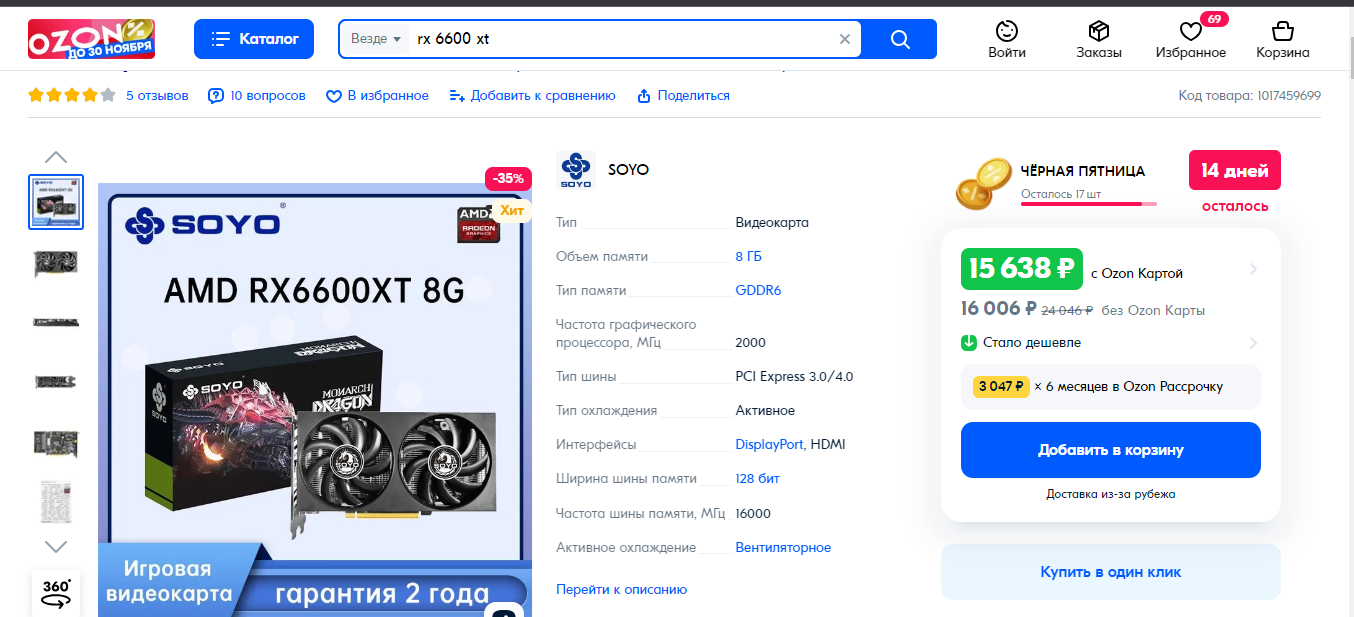The width and height of the screenshot is (1354, 617).
Task: Select the fourth product thumbnail
Action: 56,381
